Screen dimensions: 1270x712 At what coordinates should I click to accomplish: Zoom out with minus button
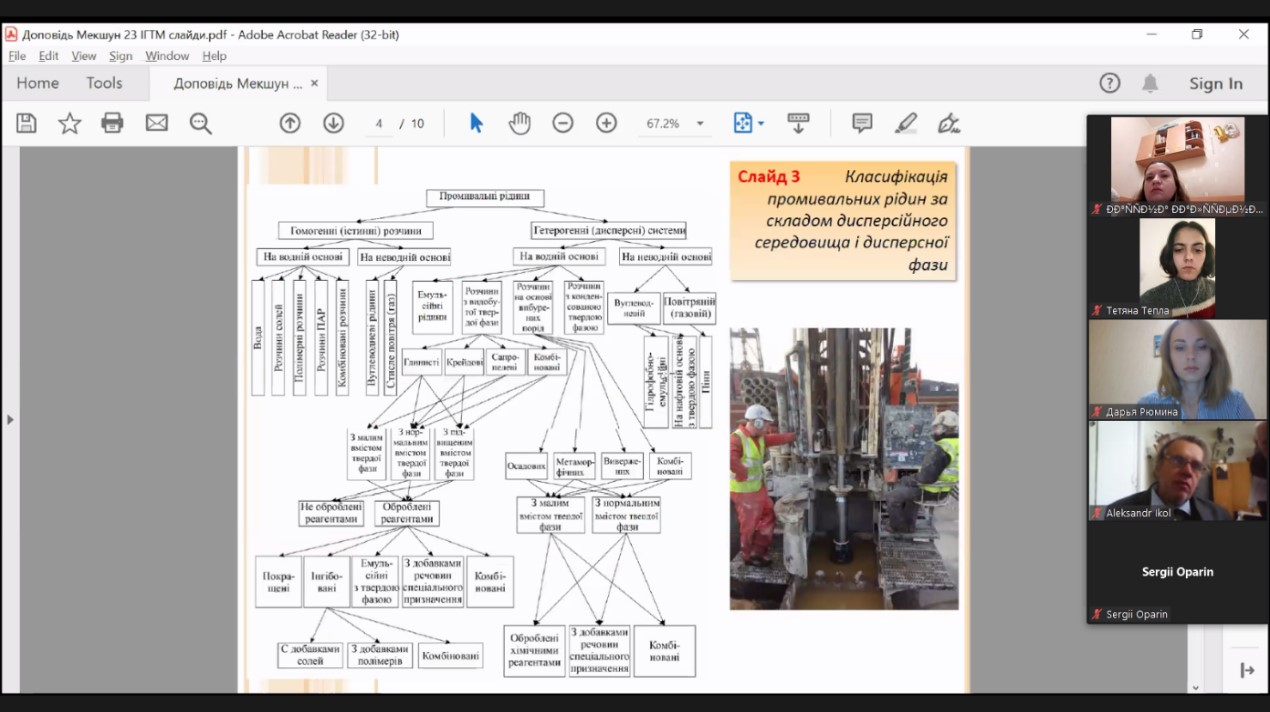563,123
